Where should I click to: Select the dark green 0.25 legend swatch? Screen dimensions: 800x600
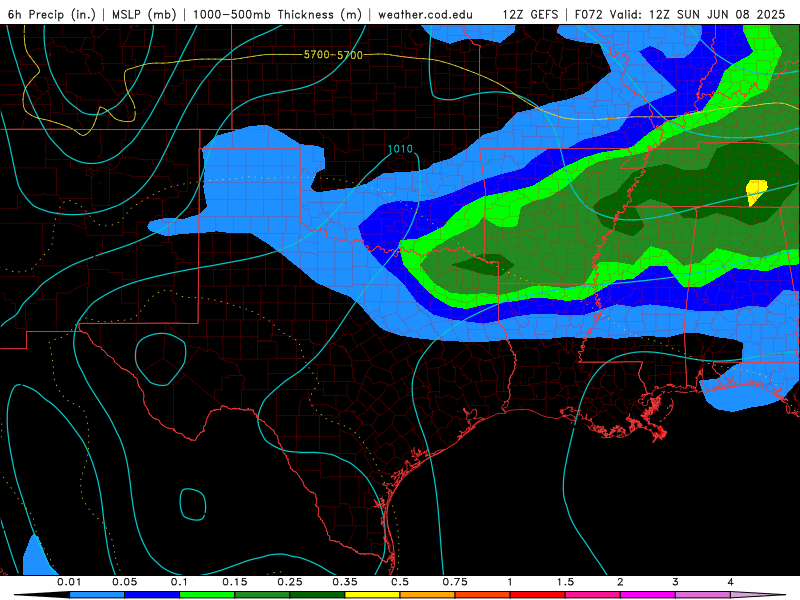[317, 595]
